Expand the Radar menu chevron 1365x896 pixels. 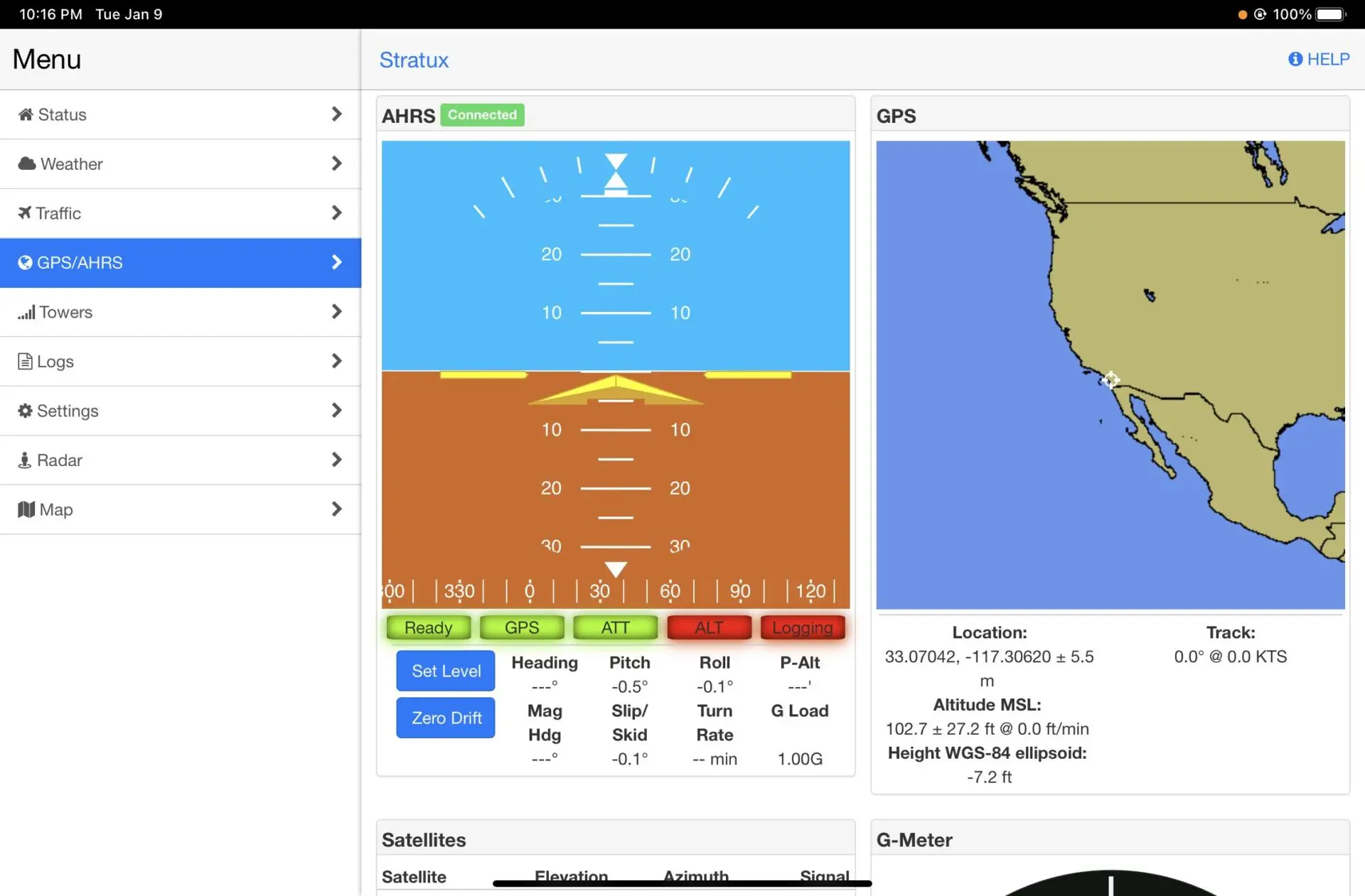(336, 460)
